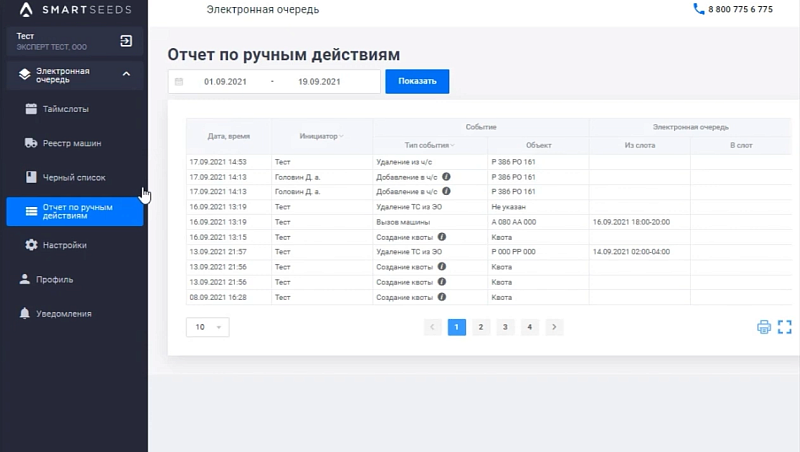Screen dimensions: 800x452
Task: Click date cell 17.09.2021 14:53
Action: click(229, 162)
